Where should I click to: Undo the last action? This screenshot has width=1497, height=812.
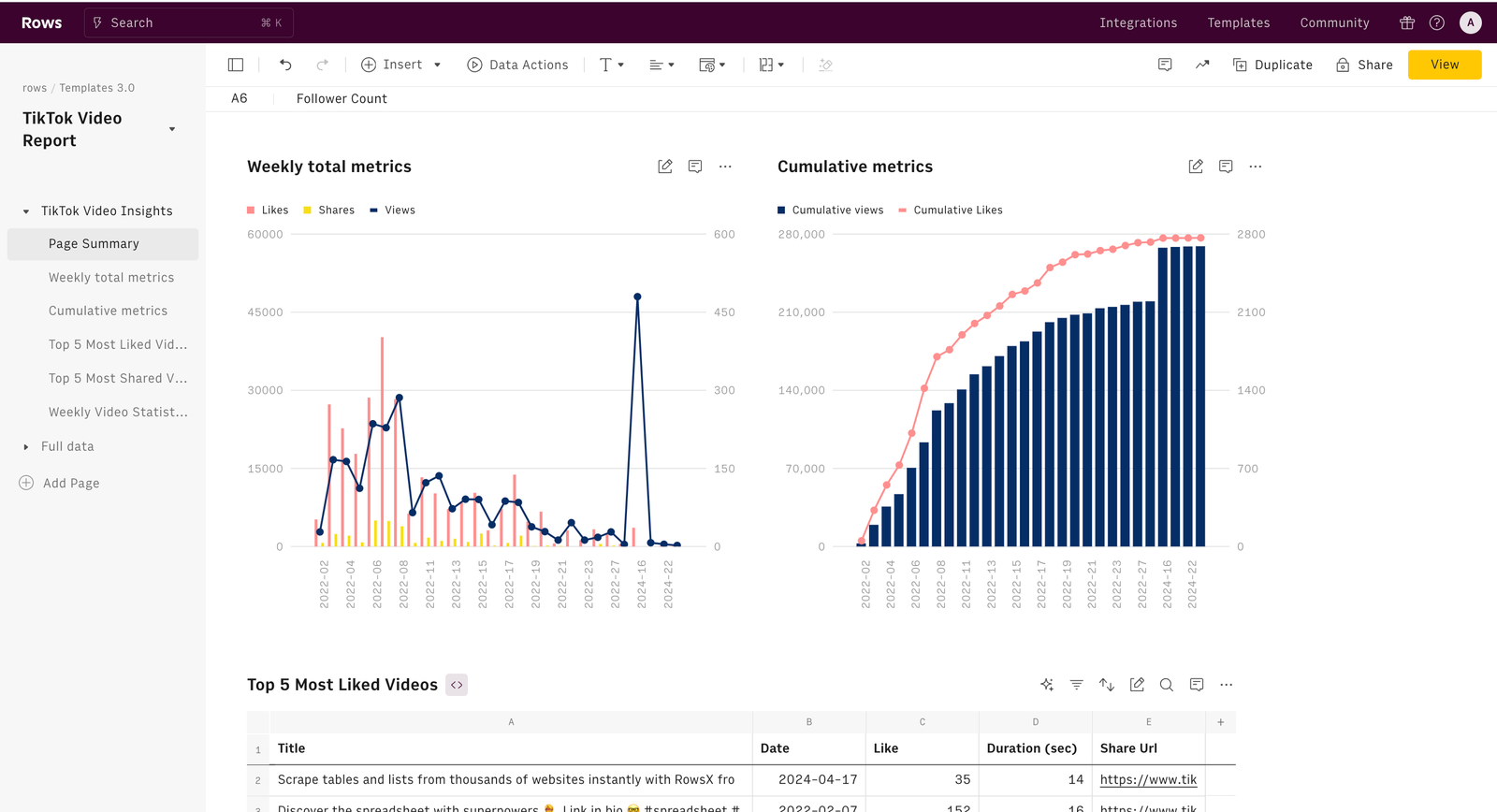[x=285, y=65]
